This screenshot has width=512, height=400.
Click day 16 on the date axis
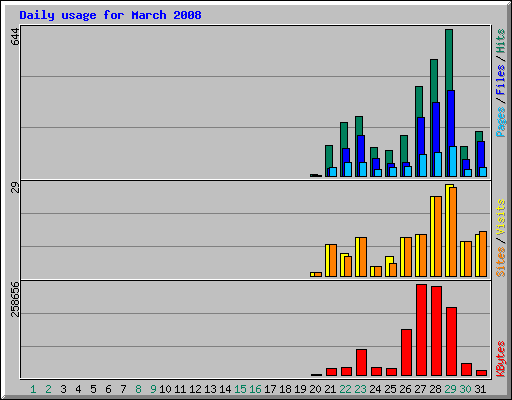point(255,389)
